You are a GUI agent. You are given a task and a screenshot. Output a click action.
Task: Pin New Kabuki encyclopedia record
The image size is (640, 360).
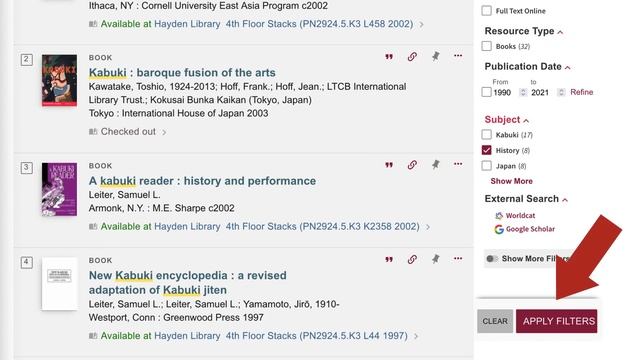[436, 259]
